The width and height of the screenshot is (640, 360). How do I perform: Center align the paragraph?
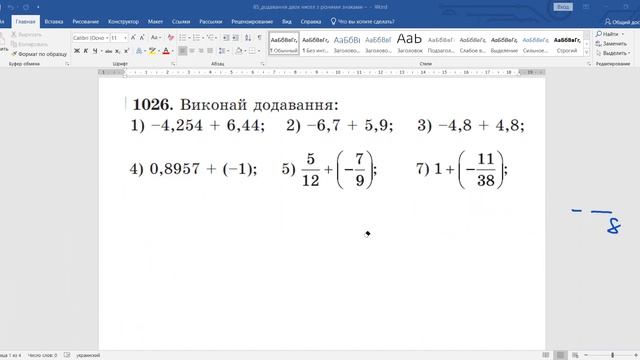[x=192, y=51]
